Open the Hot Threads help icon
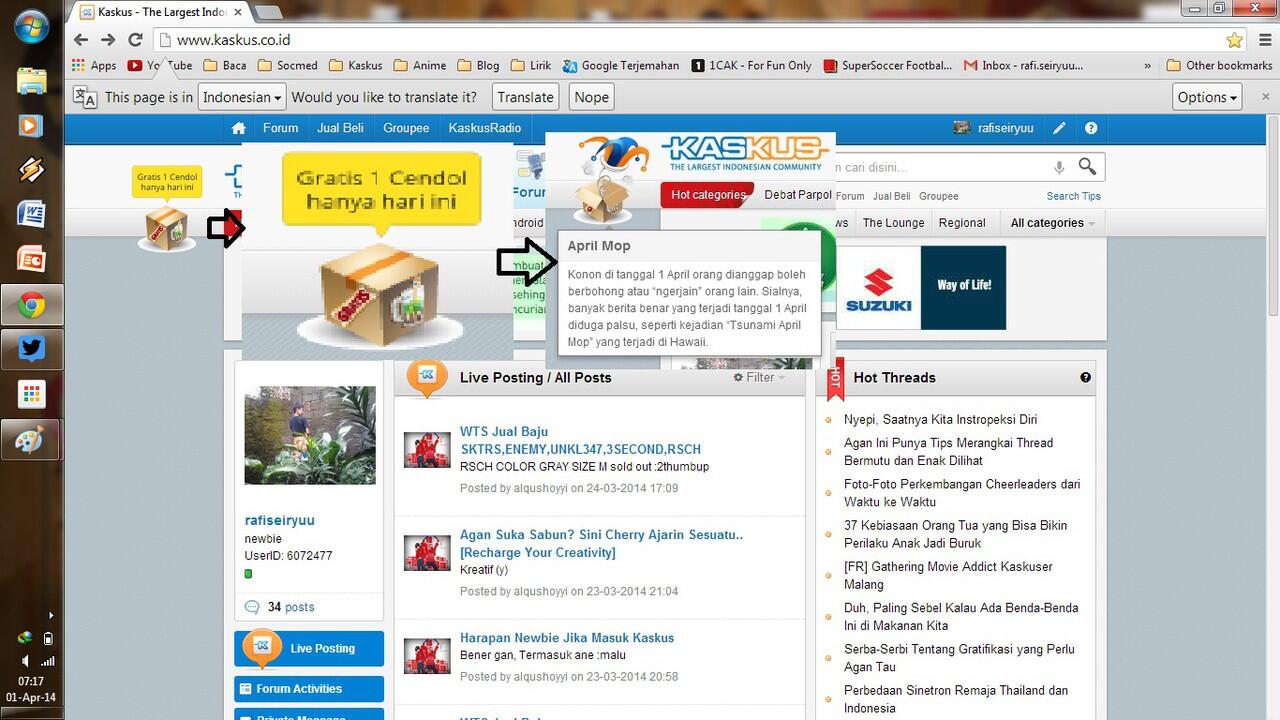The height and width of the screenshot is (720, 1280). (x=1085, y=377)
